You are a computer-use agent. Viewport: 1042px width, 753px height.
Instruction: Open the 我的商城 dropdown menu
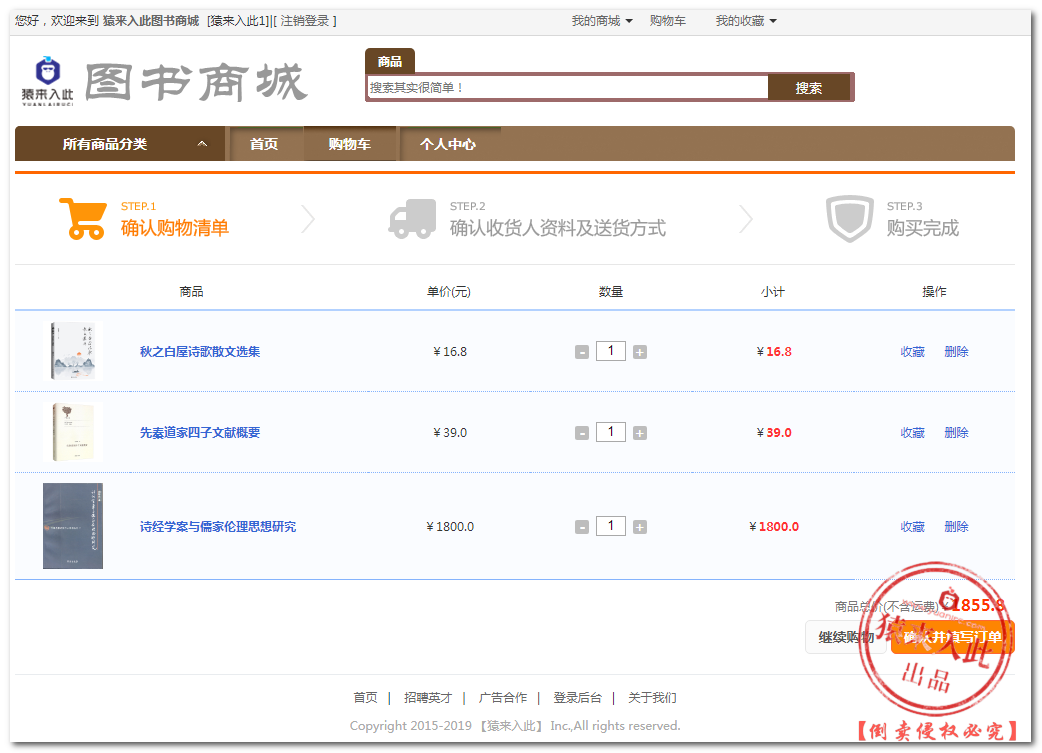601,21
